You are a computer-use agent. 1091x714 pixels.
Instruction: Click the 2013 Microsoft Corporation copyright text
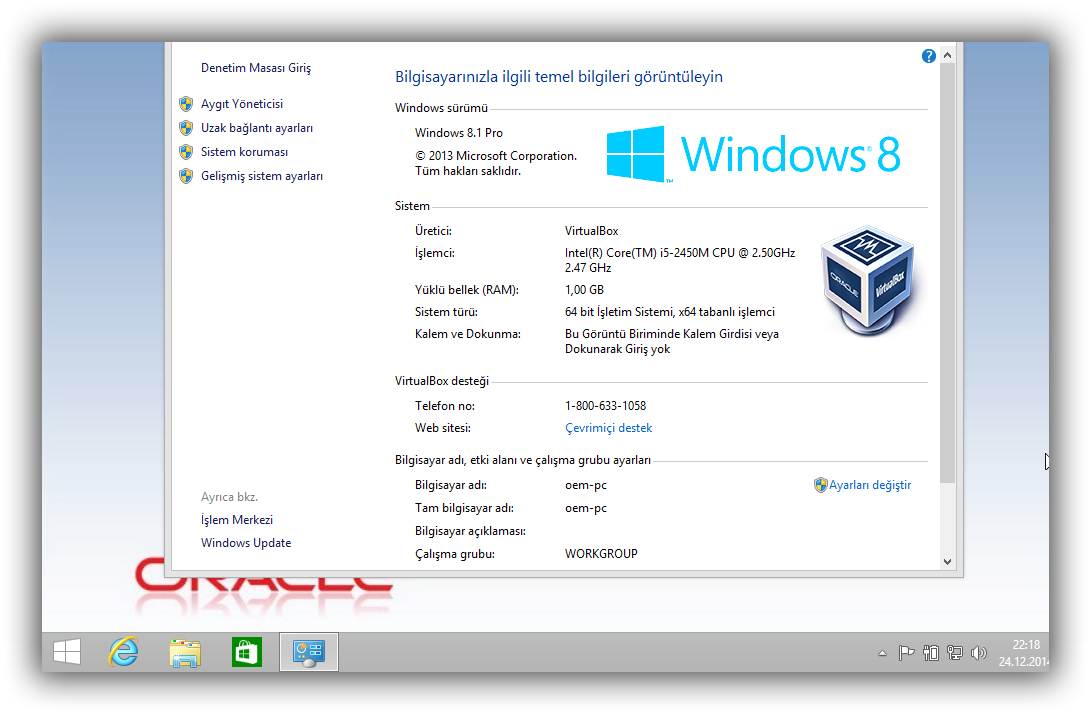click(x=496, y=164)
